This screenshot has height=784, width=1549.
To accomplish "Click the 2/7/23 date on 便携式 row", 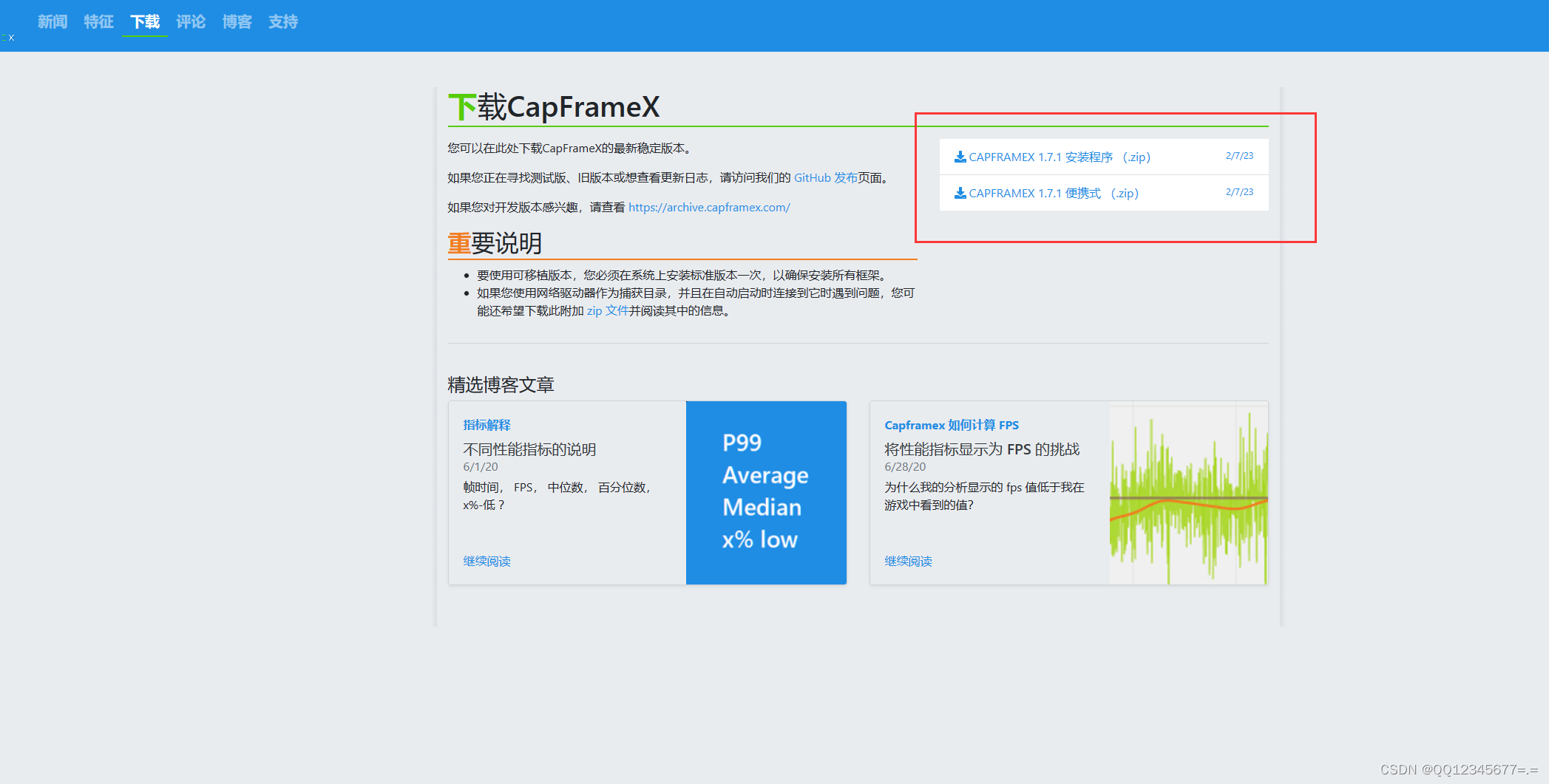I will 1239,192.
